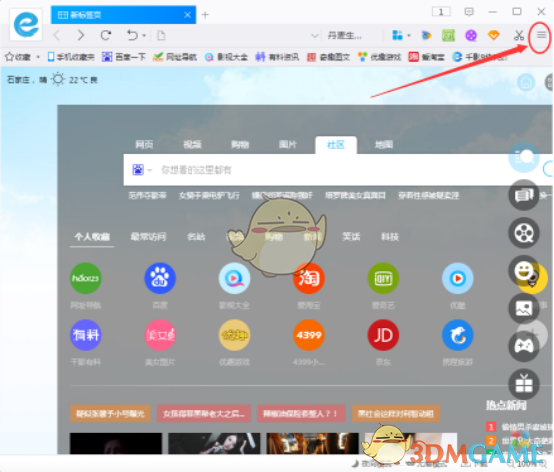Viewport: 554px width, 472px height.
Task: Click the gamepad sidebar icon
Action: pyautogui.click(x=524, y=346)
